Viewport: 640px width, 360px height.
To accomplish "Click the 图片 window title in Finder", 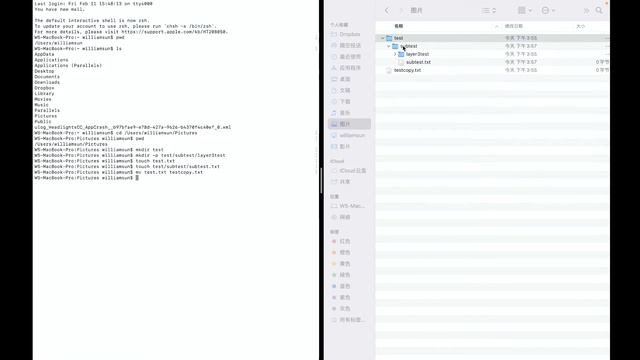I will [x=416, y=11].
